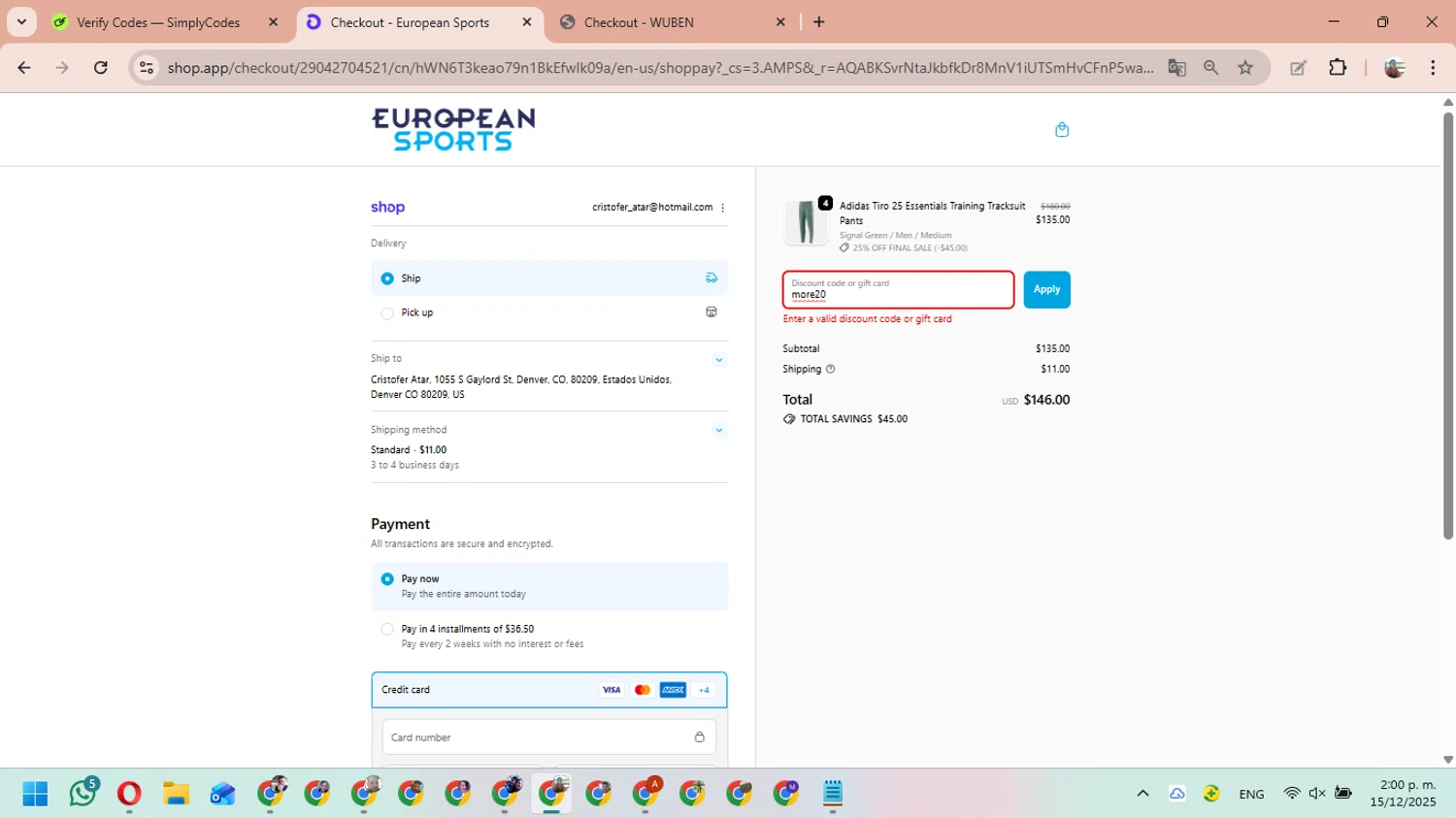Viewport: 1456px width, 818px height.
Task: Close the Verify Codes tab
Action: point(273,22)
